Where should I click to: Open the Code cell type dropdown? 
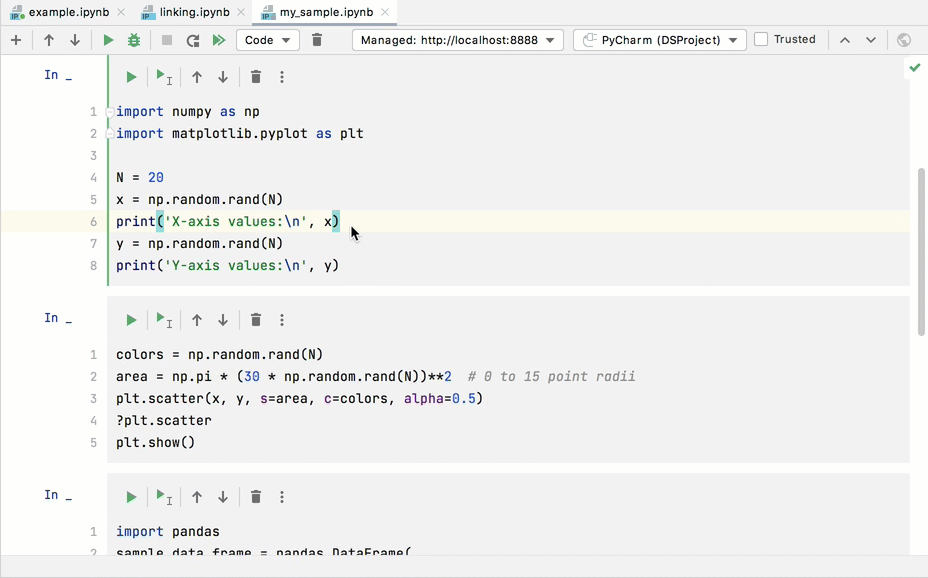pos(266,39)
